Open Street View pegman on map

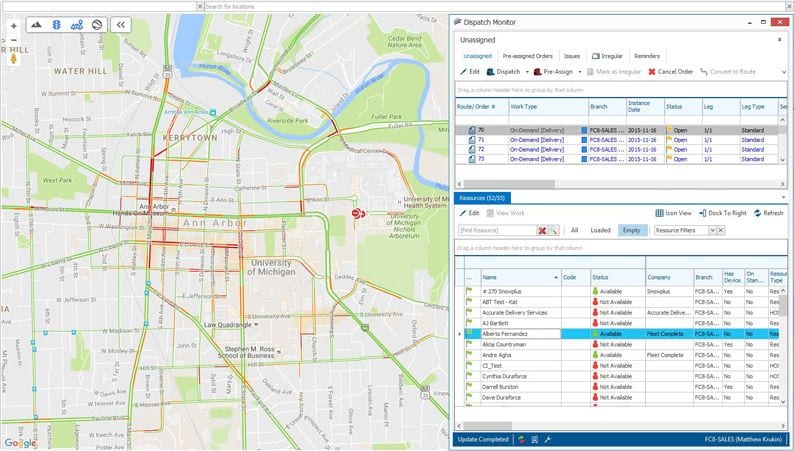click(x=14, y=58)
